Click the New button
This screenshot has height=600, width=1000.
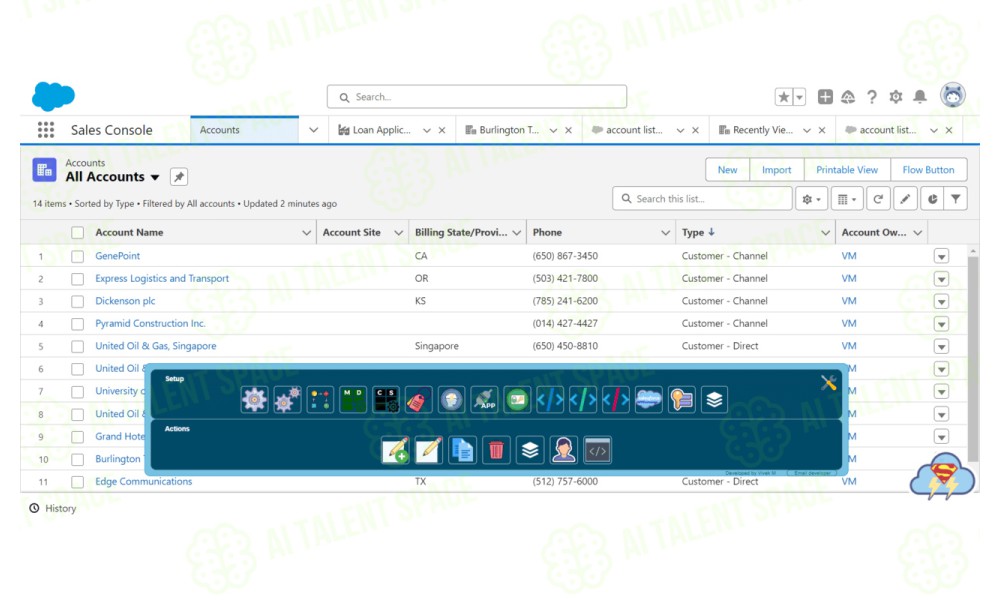click(x=727, y=170)
